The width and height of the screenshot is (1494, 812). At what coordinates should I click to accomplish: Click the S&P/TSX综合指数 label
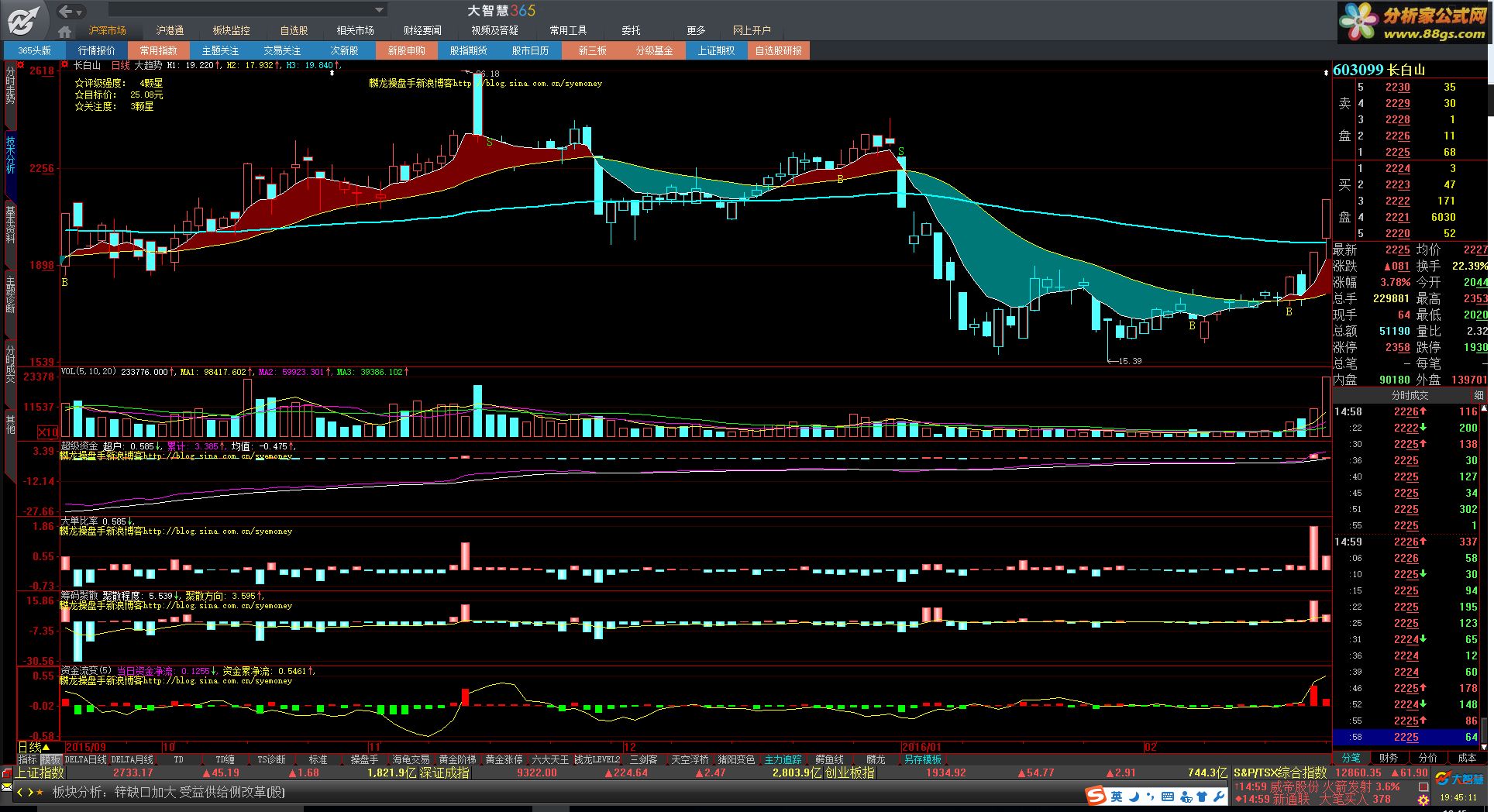[1280, 772]
